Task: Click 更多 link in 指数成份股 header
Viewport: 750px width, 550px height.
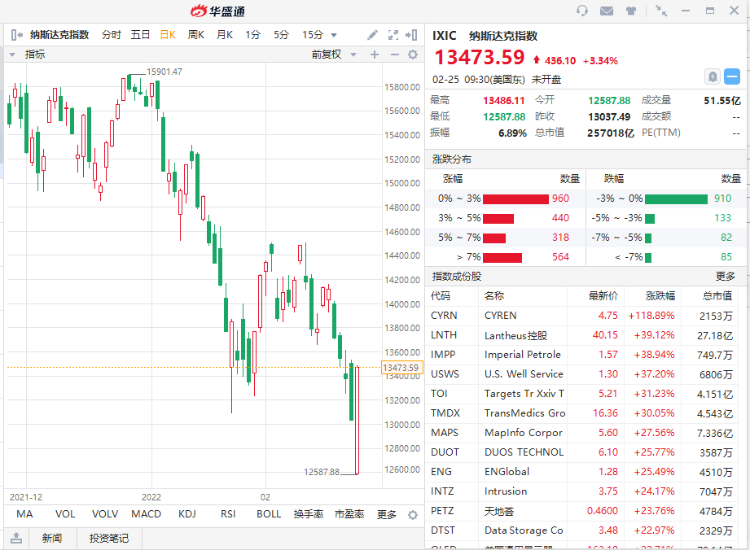Action: tap(725, 276)
